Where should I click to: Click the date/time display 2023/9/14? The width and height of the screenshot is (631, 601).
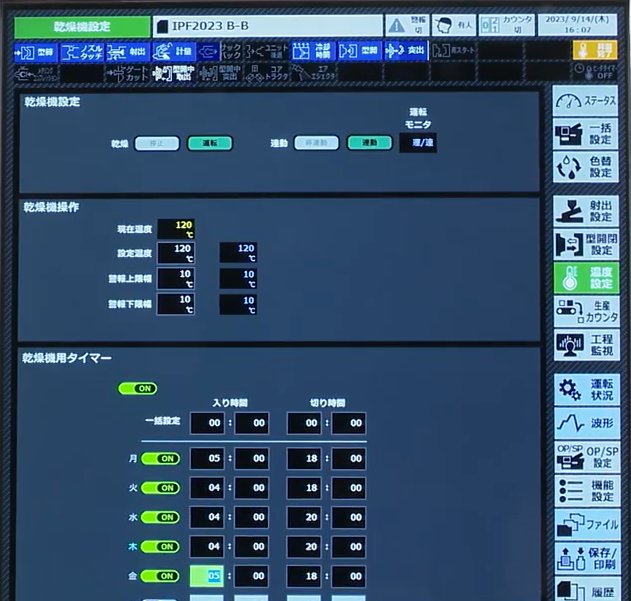(x=577, y=25)
